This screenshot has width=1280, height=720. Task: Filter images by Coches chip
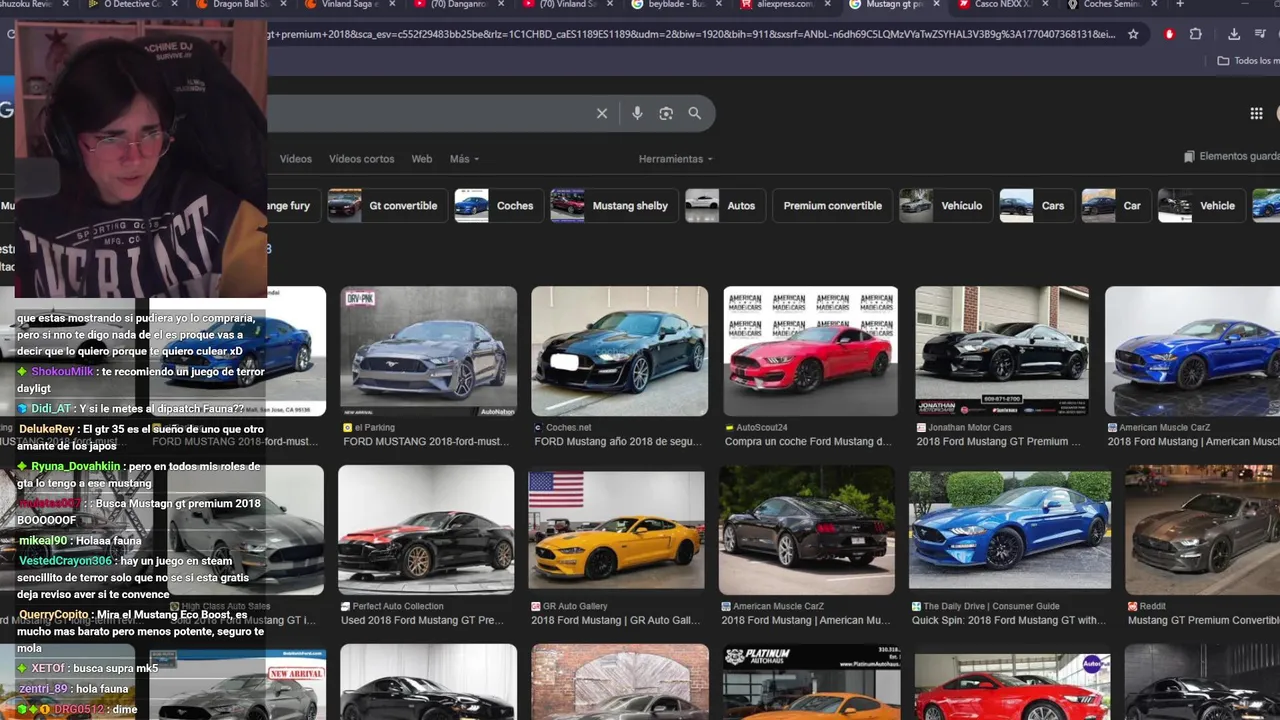click(498, 206)
